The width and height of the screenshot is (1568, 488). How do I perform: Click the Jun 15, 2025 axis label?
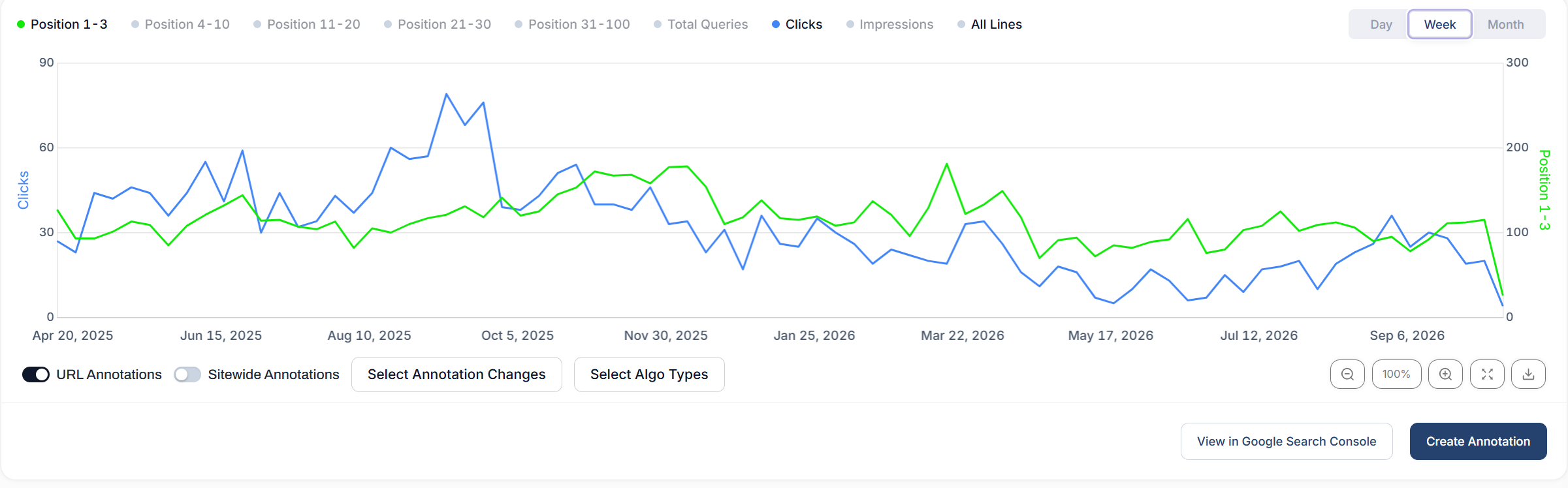pos(221,335)
